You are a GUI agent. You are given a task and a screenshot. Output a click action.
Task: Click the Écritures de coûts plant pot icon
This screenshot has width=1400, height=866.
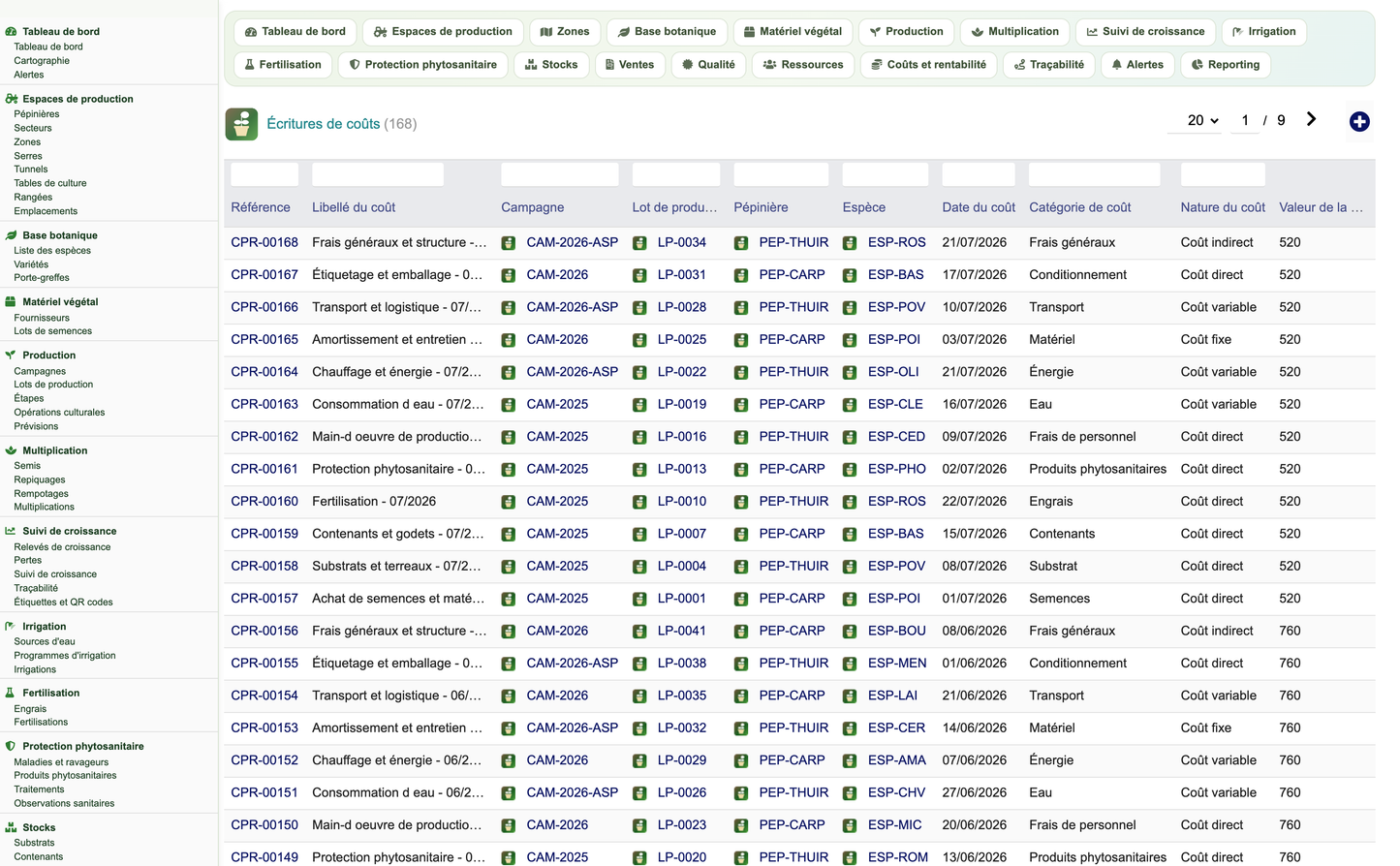pyautogui.click(x=241, y=124)
